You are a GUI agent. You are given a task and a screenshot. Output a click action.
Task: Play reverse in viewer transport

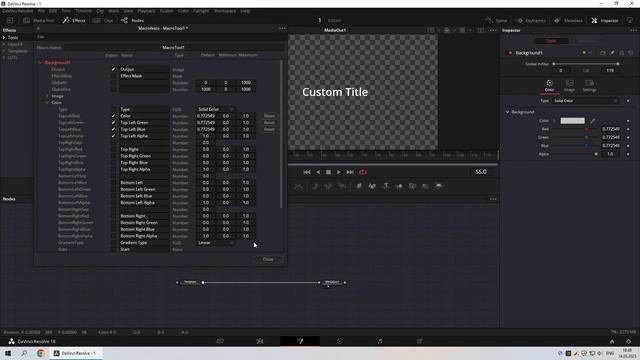pyautogui.click(x=318, y=172)
